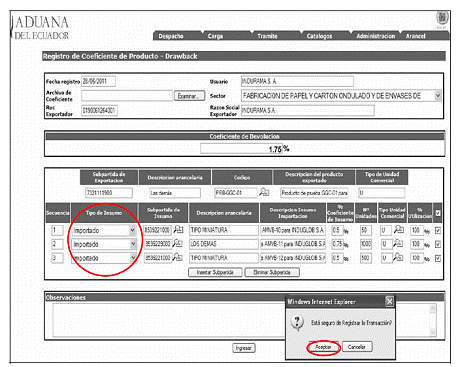This screenshot has width=460, height=367.
Task: Focus the Secuencia field showing 1
Action: (57, 230)
